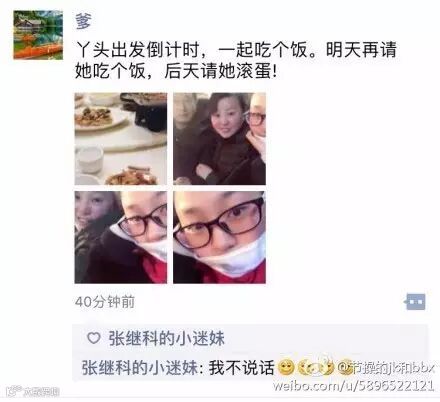
Task: Open the group selfie photo with three people
Action: click(219, 139)
